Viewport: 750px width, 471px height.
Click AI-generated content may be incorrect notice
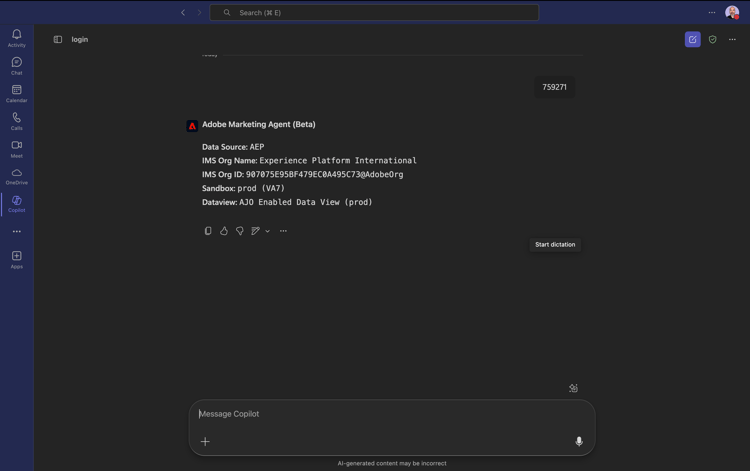tap(392, 463)
